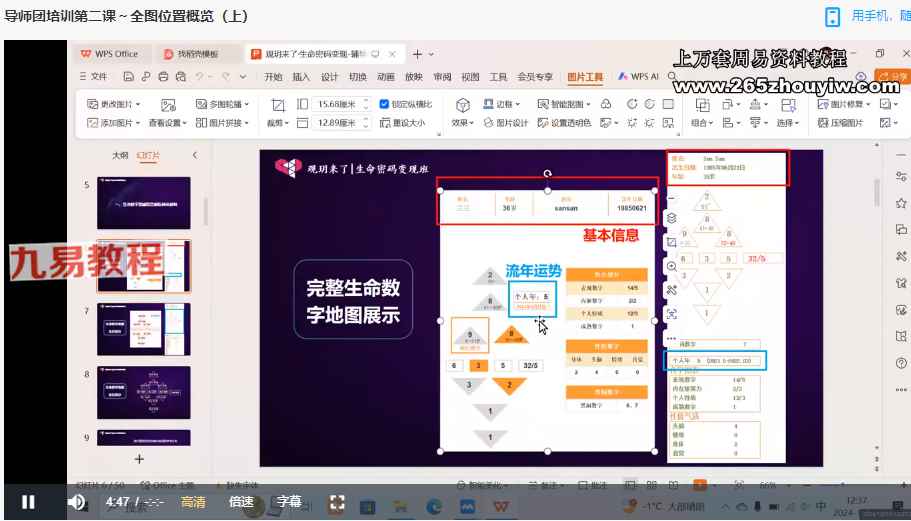
Task: Click the zoom-in magnifier in floating toolbar
Action: (x=672, y=267)
